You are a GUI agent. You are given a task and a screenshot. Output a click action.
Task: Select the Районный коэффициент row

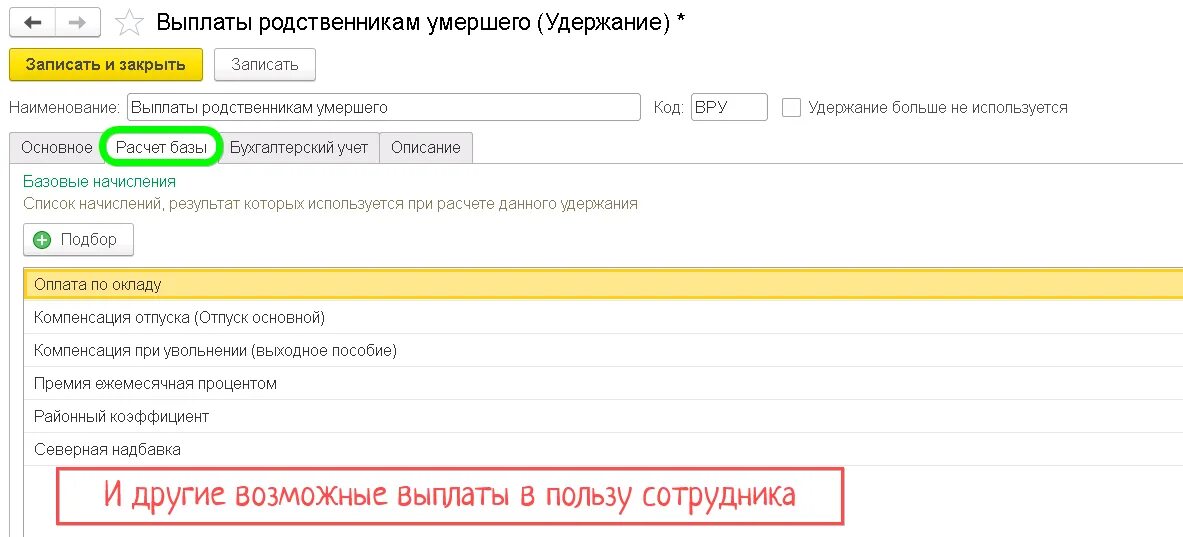tap(604, 416)
